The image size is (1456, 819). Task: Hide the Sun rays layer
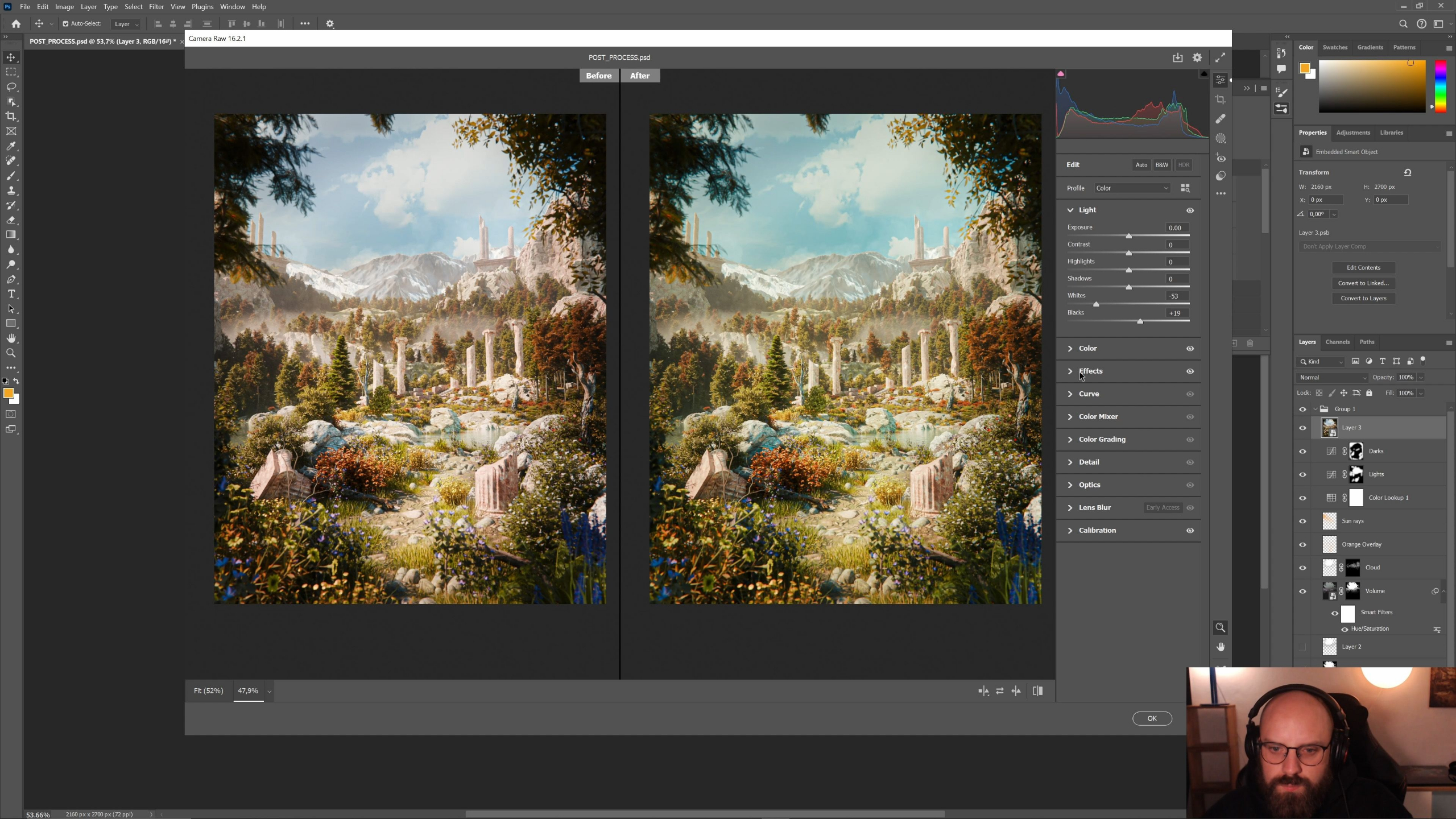1302,521
